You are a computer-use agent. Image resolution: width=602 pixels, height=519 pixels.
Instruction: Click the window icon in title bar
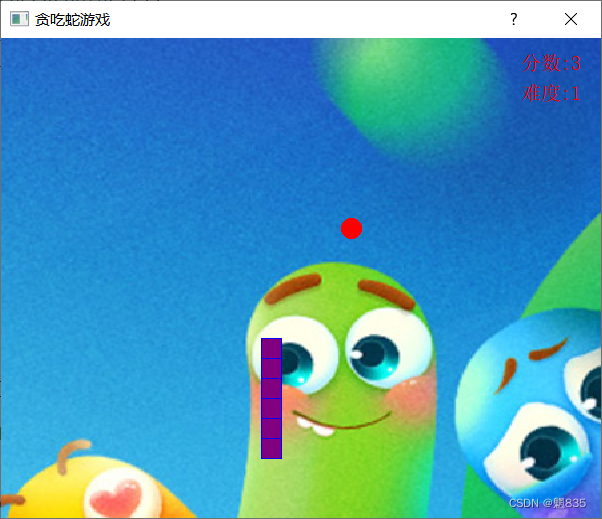(x=19, y=19)
